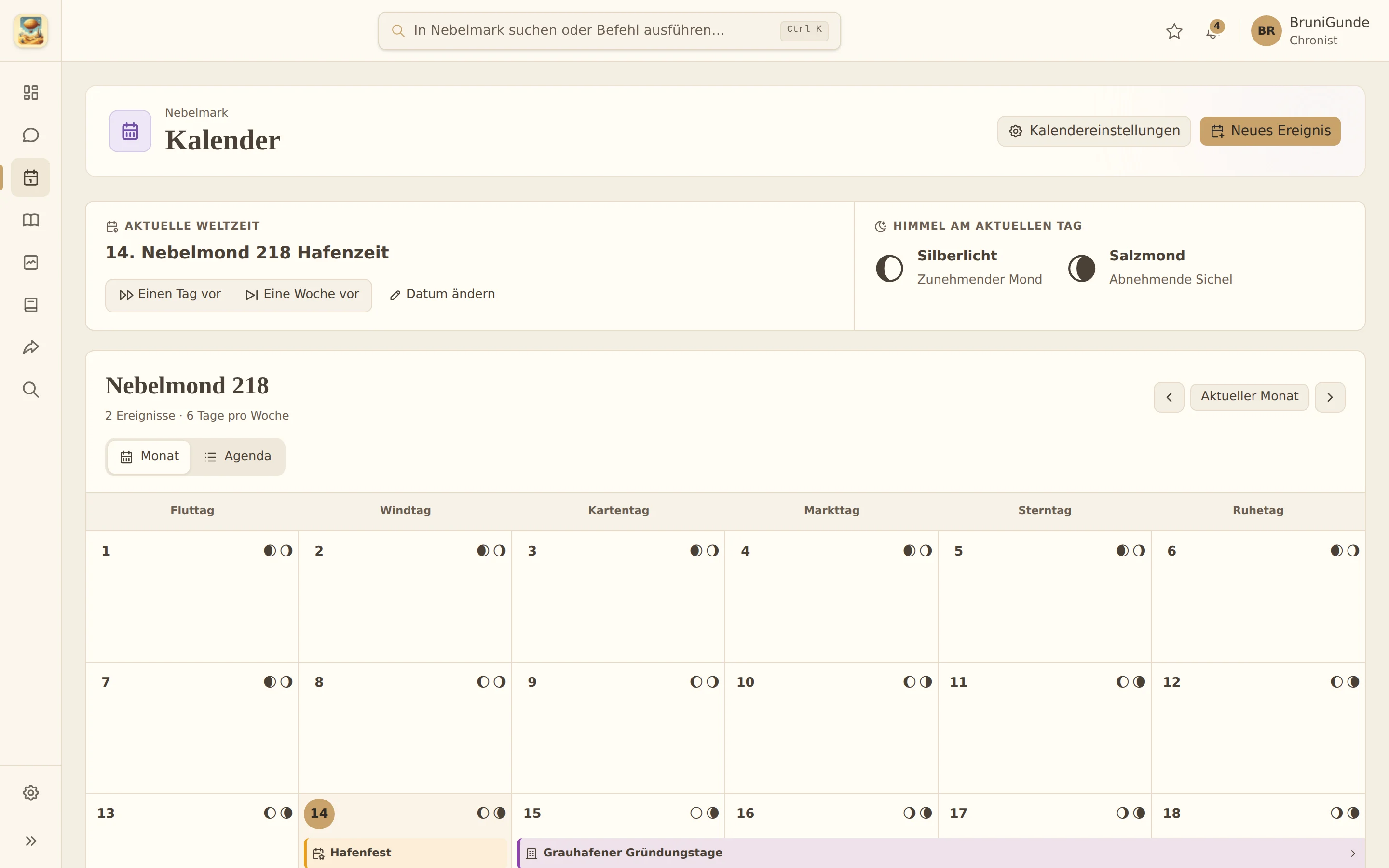
Task: Switch to Monat view tab
Action: coord(149,457)
